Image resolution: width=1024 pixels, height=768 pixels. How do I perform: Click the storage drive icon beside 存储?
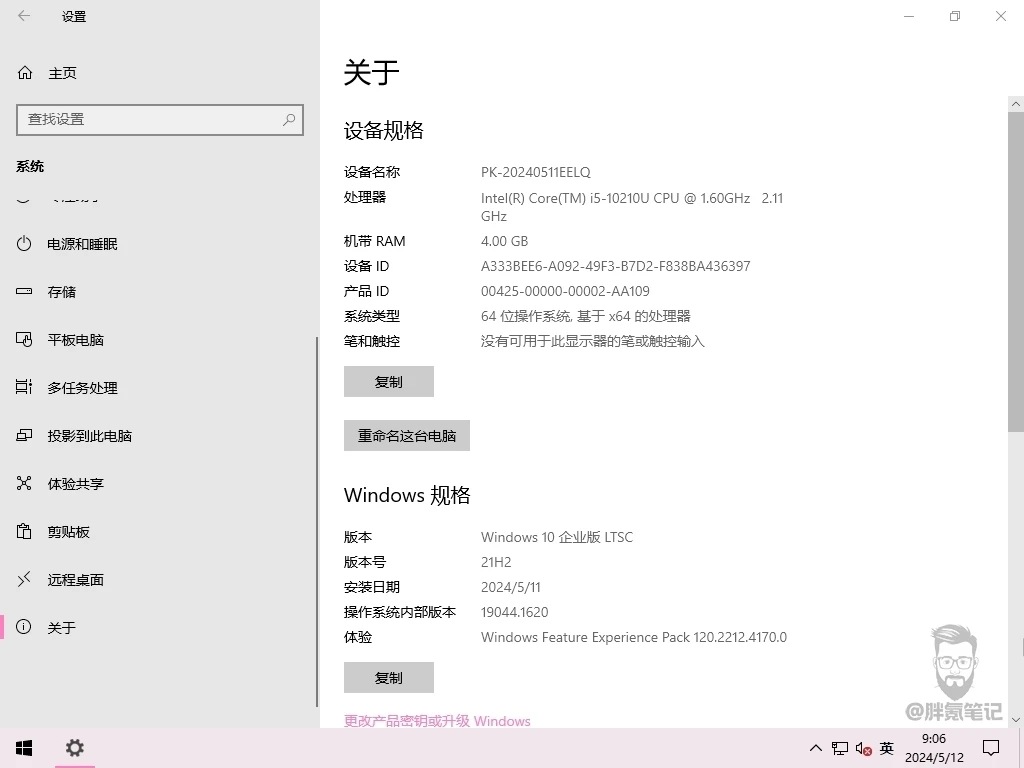click(x=24, y=291)
